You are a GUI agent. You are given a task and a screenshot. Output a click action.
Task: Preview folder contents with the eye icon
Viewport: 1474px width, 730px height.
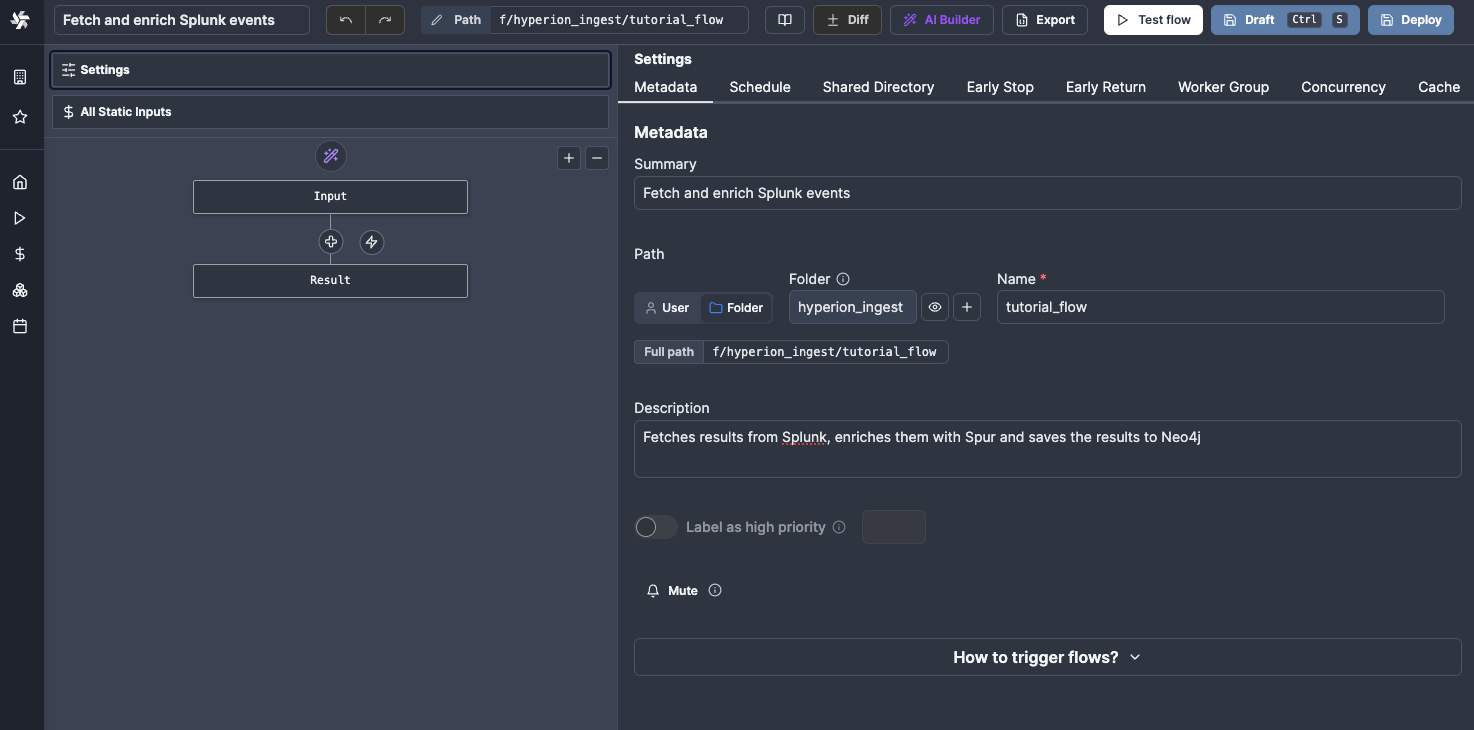click(x=935, y=307)
